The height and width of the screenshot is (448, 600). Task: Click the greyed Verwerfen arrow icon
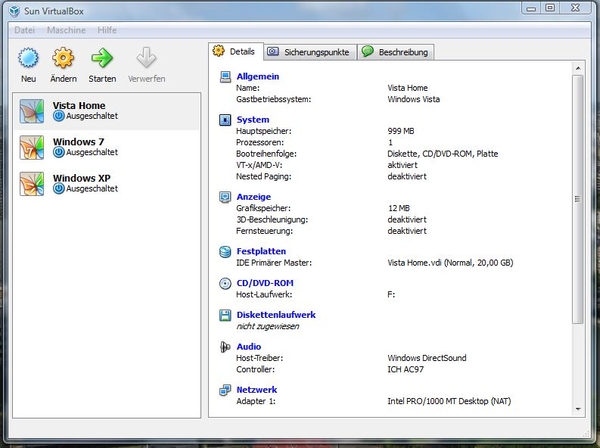tap(146, 58)
